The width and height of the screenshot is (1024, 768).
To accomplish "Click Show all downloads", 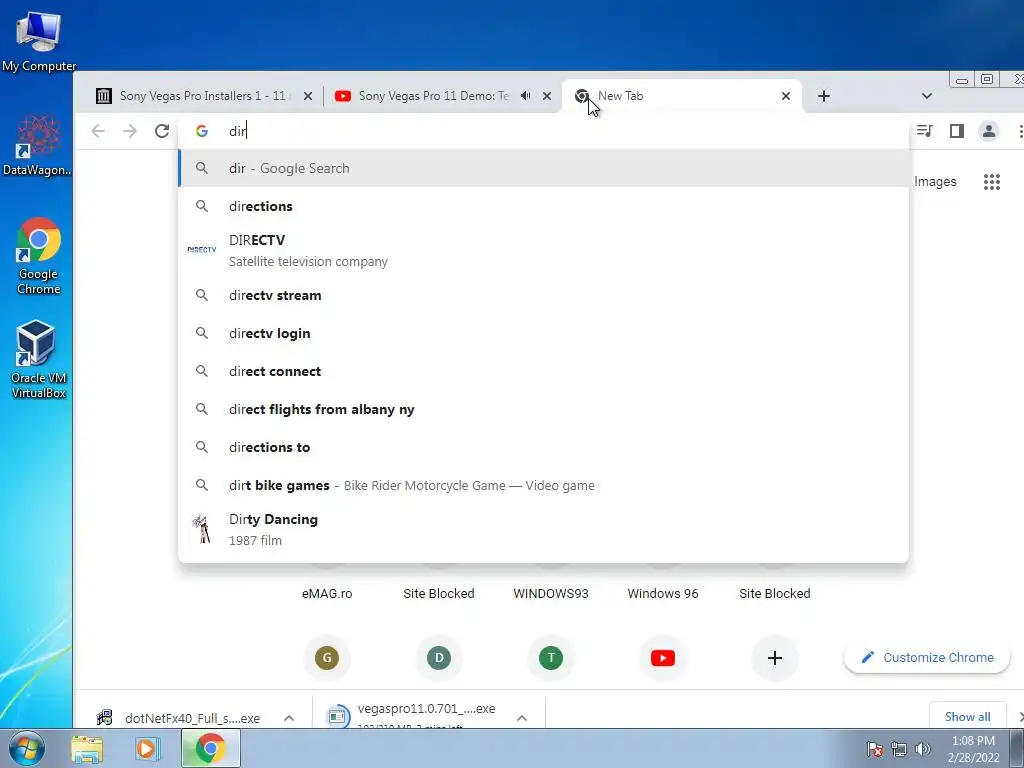I will click(x=967, y=716).
